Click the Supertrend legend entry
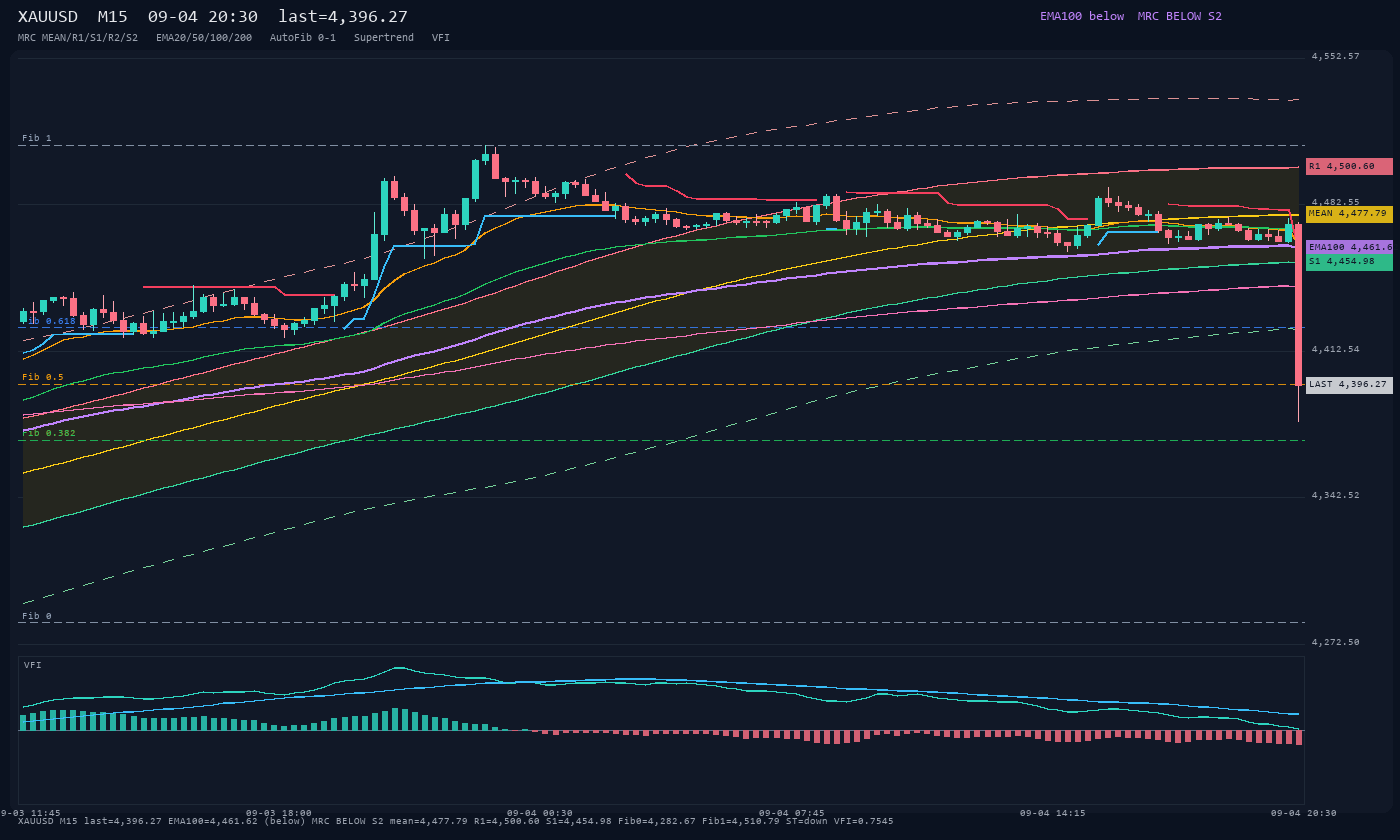 click(384, 38)
